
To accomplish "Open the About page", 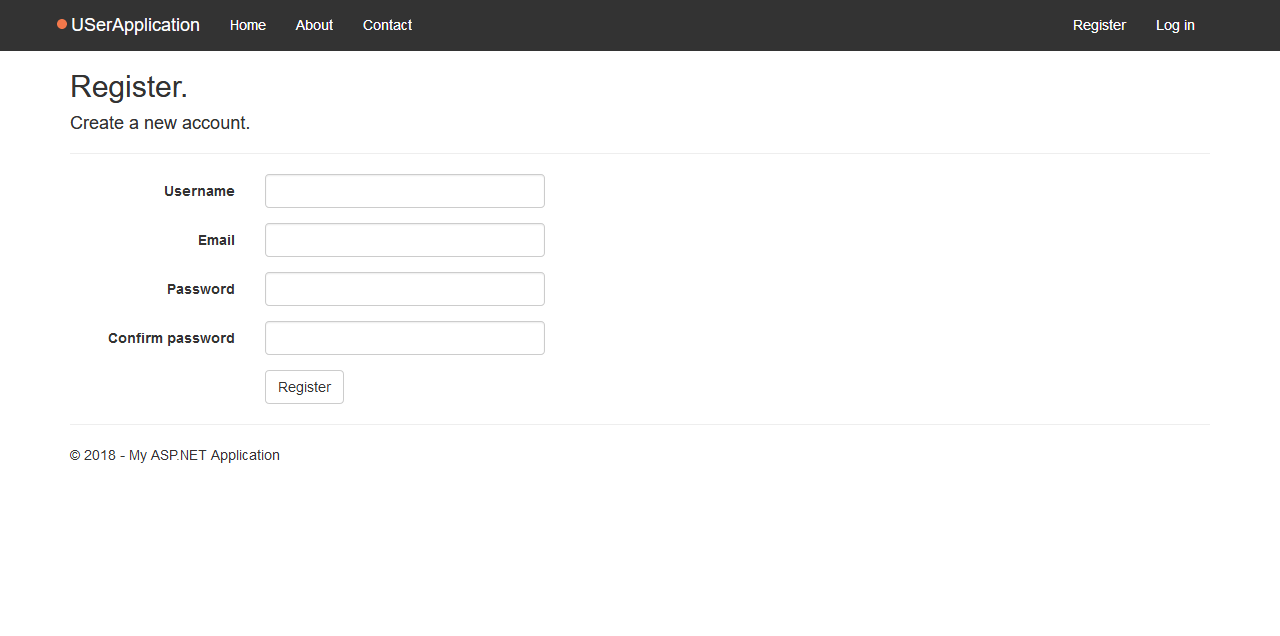I will pyautogui.click(x=314, y=25).
